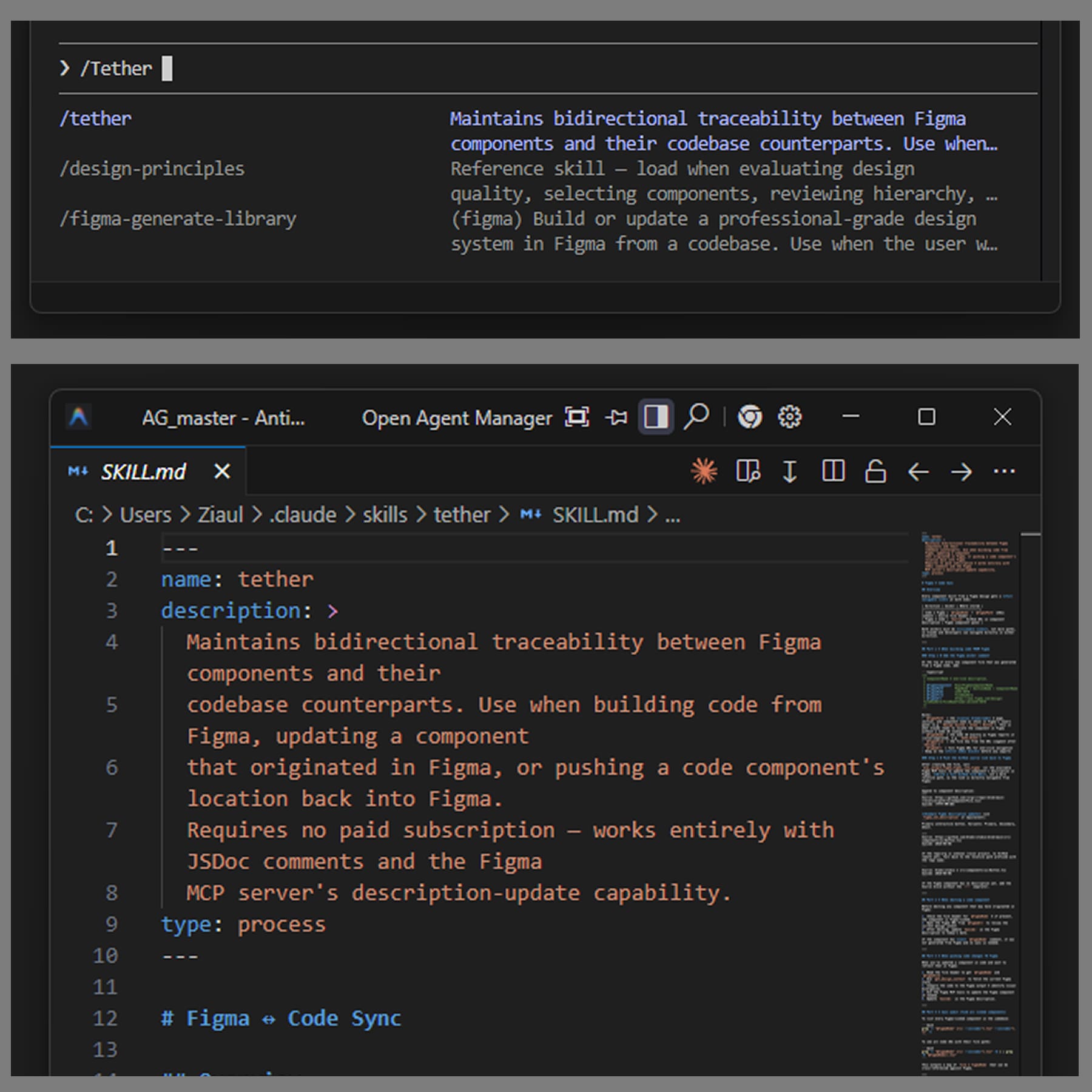Click the text cursor sync scroll icon

[790, 471]
